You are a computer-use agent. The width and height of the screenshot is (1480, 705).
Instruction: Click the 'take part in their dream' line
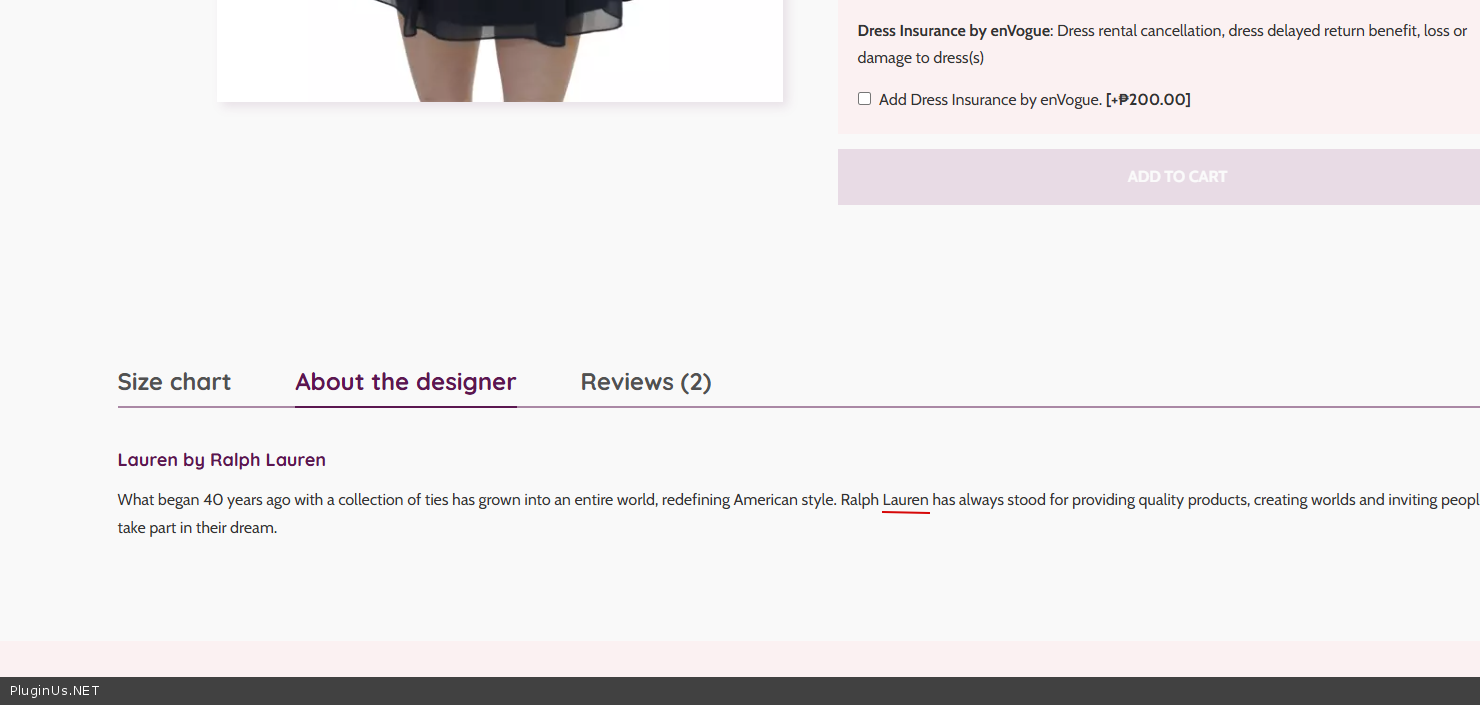[197, 528]
